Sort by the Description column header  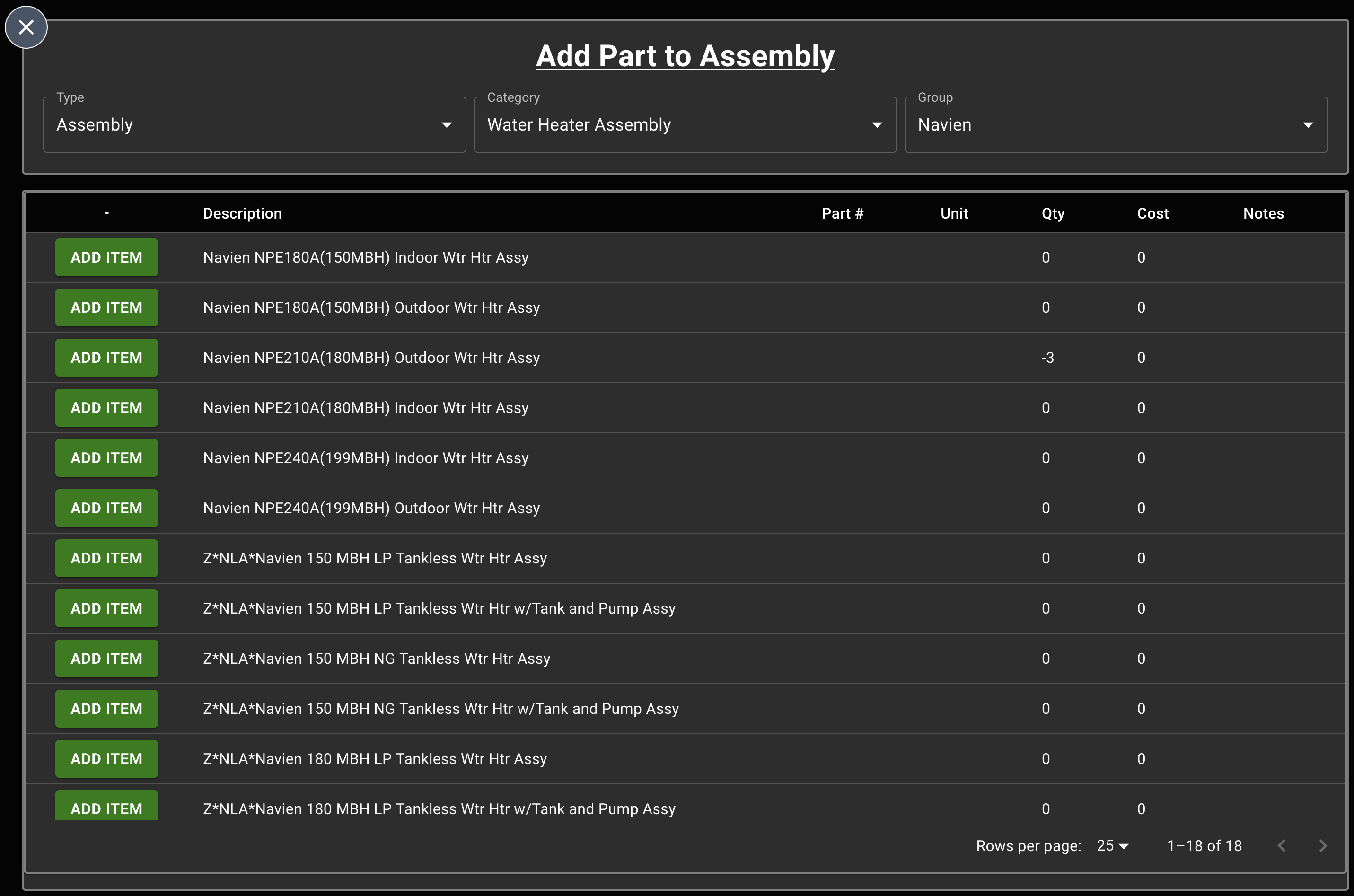pyautogui.click(x=242, y=212)
